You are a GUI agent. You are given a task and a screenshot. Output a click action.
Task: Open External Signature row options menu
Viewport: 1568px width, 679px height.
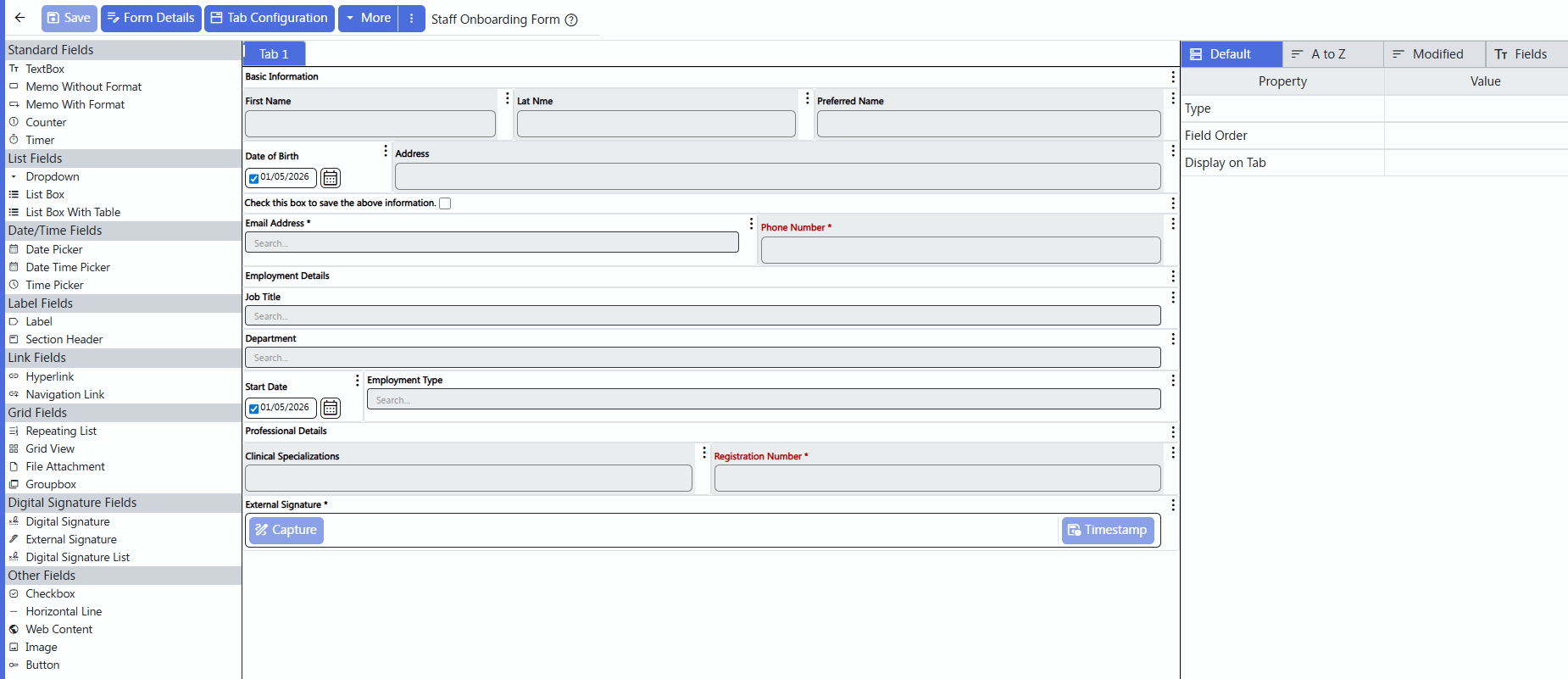pyautogui.click(x=1173, y=505)
